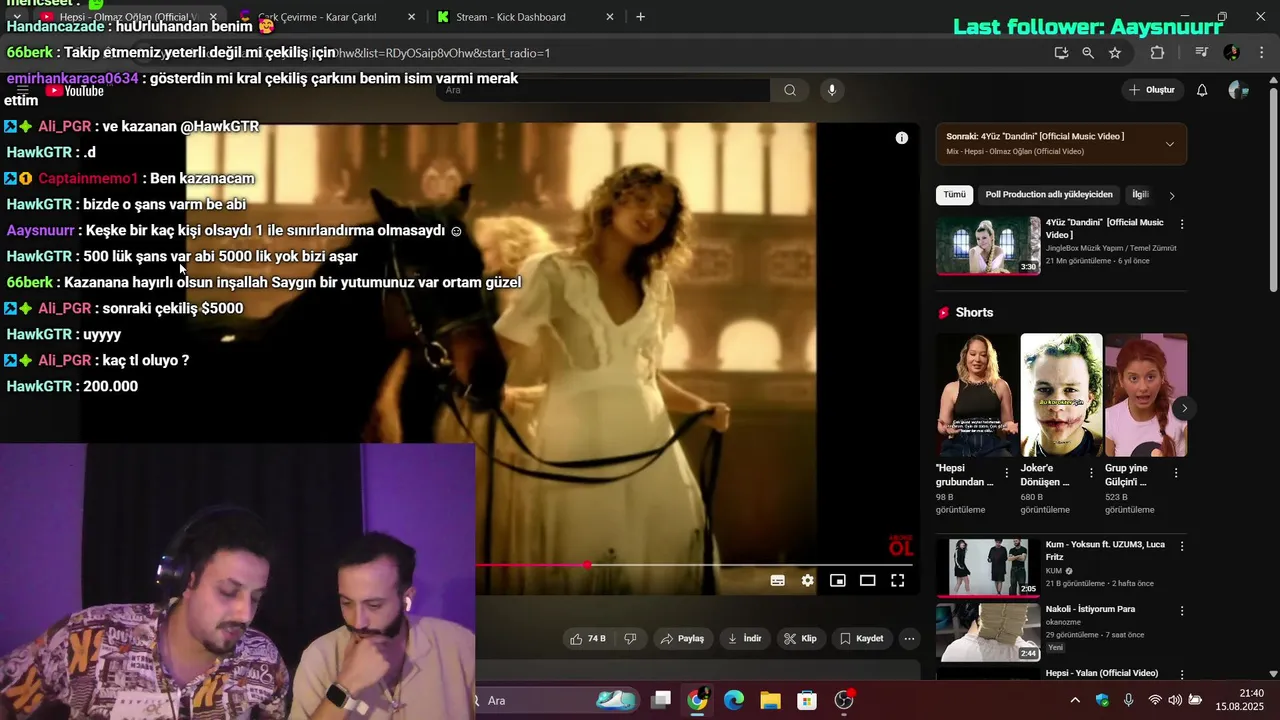Start voice search with microphone icon

(831, 90)
